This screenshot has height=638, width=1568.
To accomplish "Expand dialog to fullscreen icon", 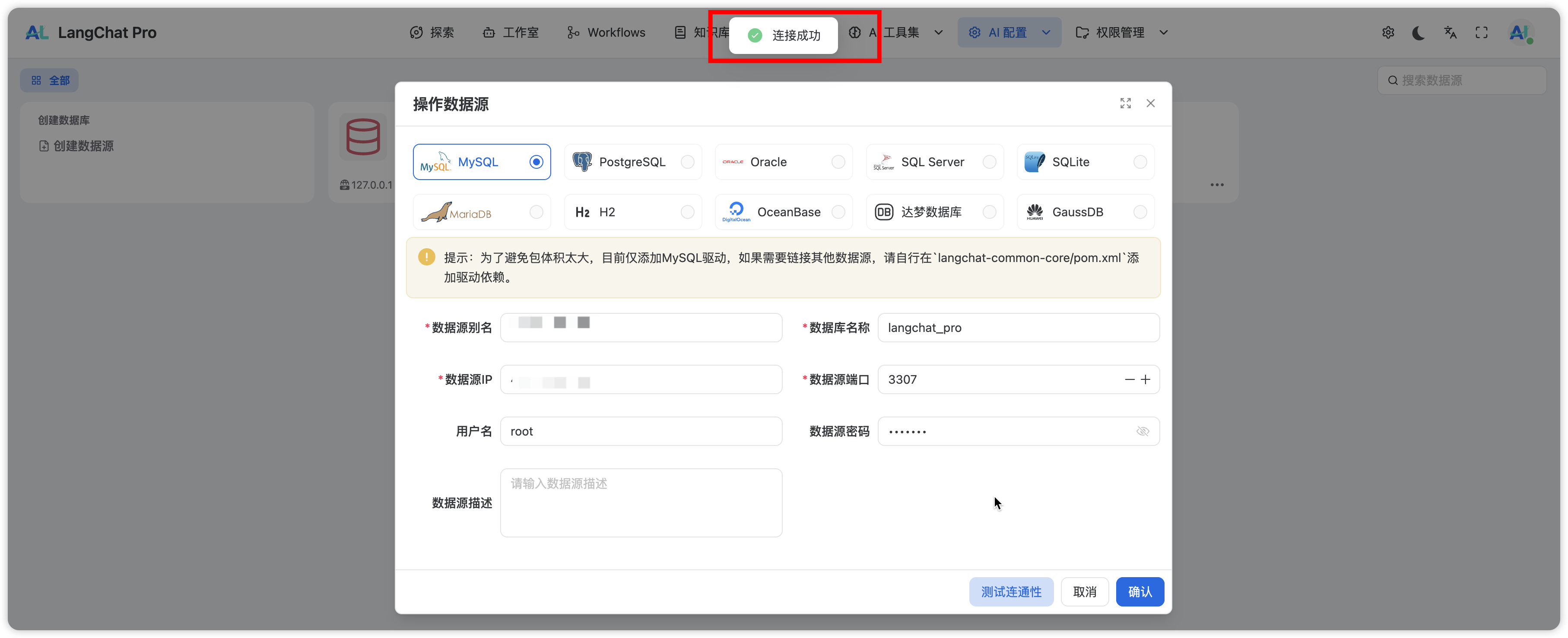I will tap(1126, 104).
